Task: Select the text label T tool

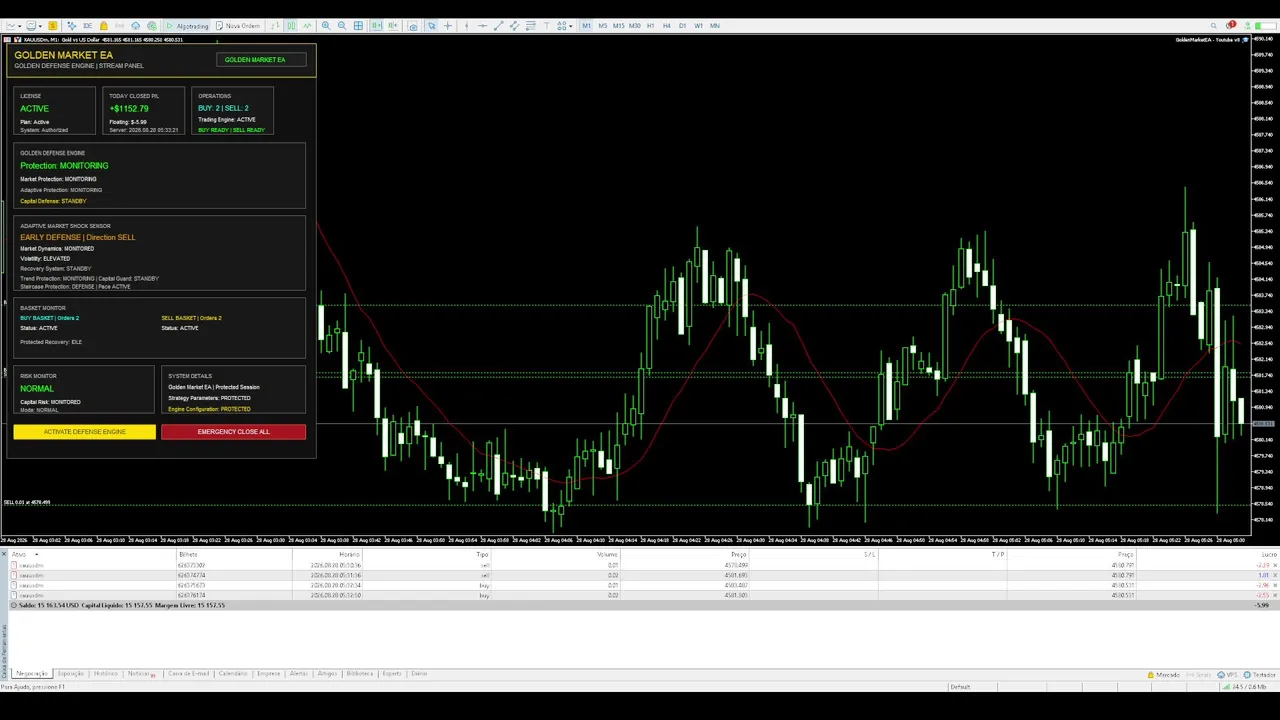Action: (x=546, y=26)
